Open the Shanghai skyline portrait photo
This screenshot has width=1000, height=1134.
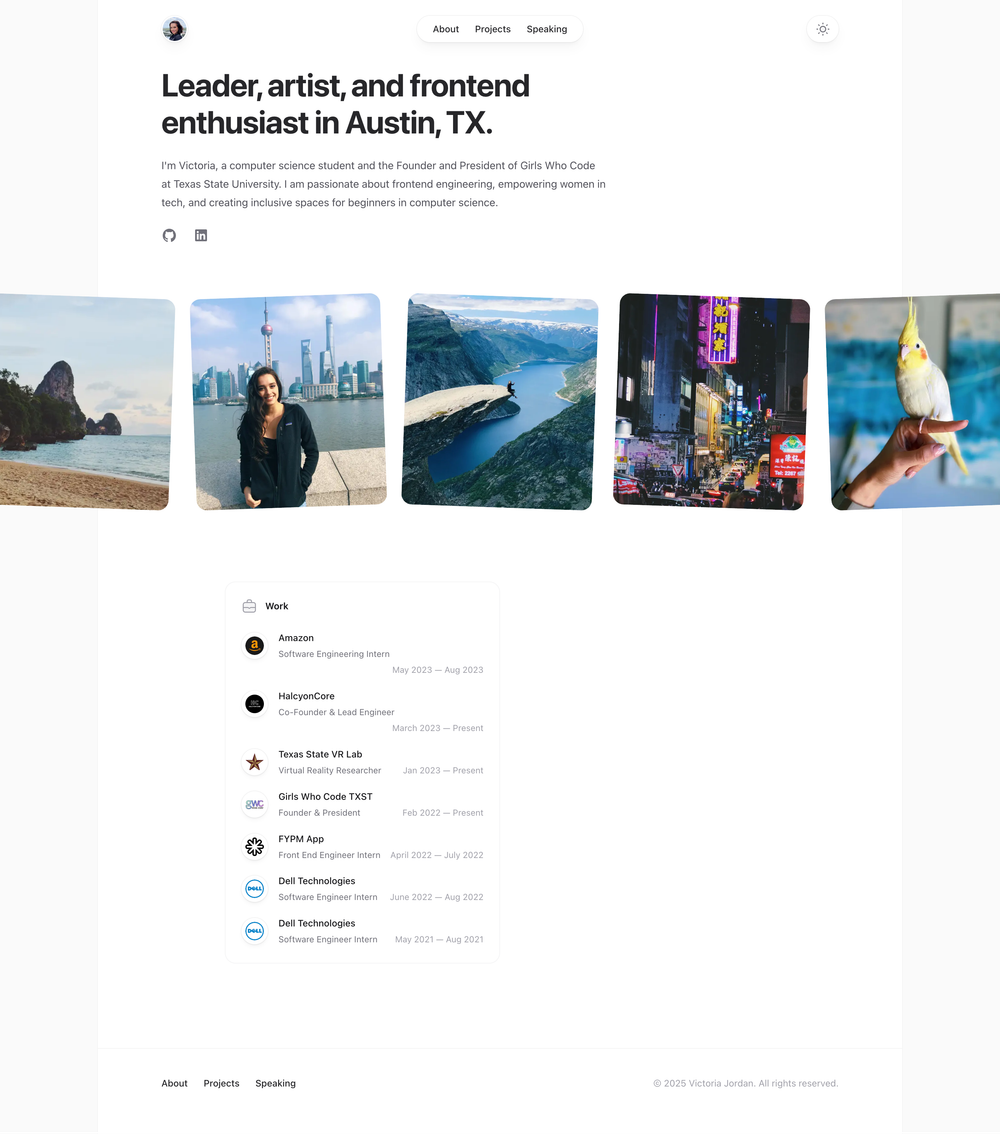[x=289, y=401]
